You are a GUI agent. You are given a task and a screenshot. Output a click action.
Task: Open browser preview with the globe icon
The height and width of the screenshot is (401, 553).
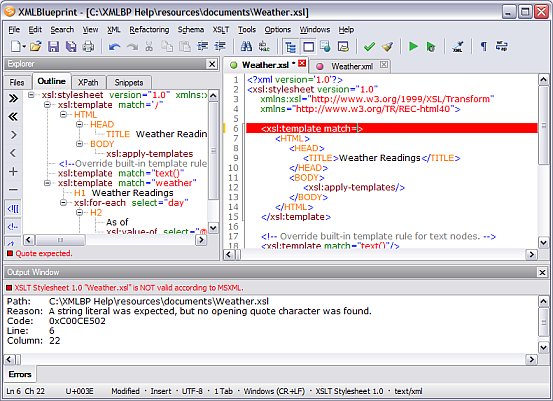[326, 46]
